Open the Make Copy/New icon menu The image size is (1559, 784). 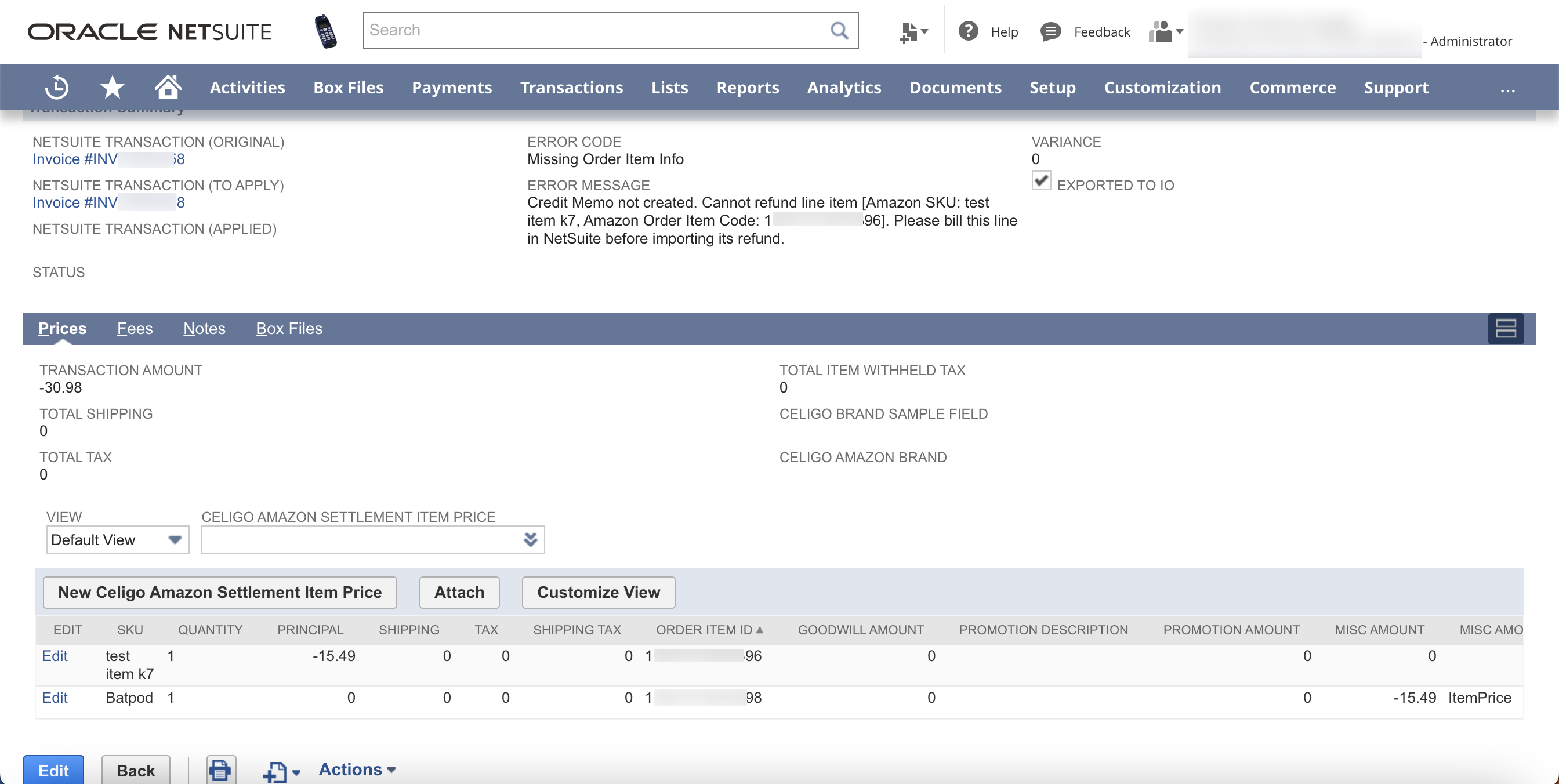281,771
